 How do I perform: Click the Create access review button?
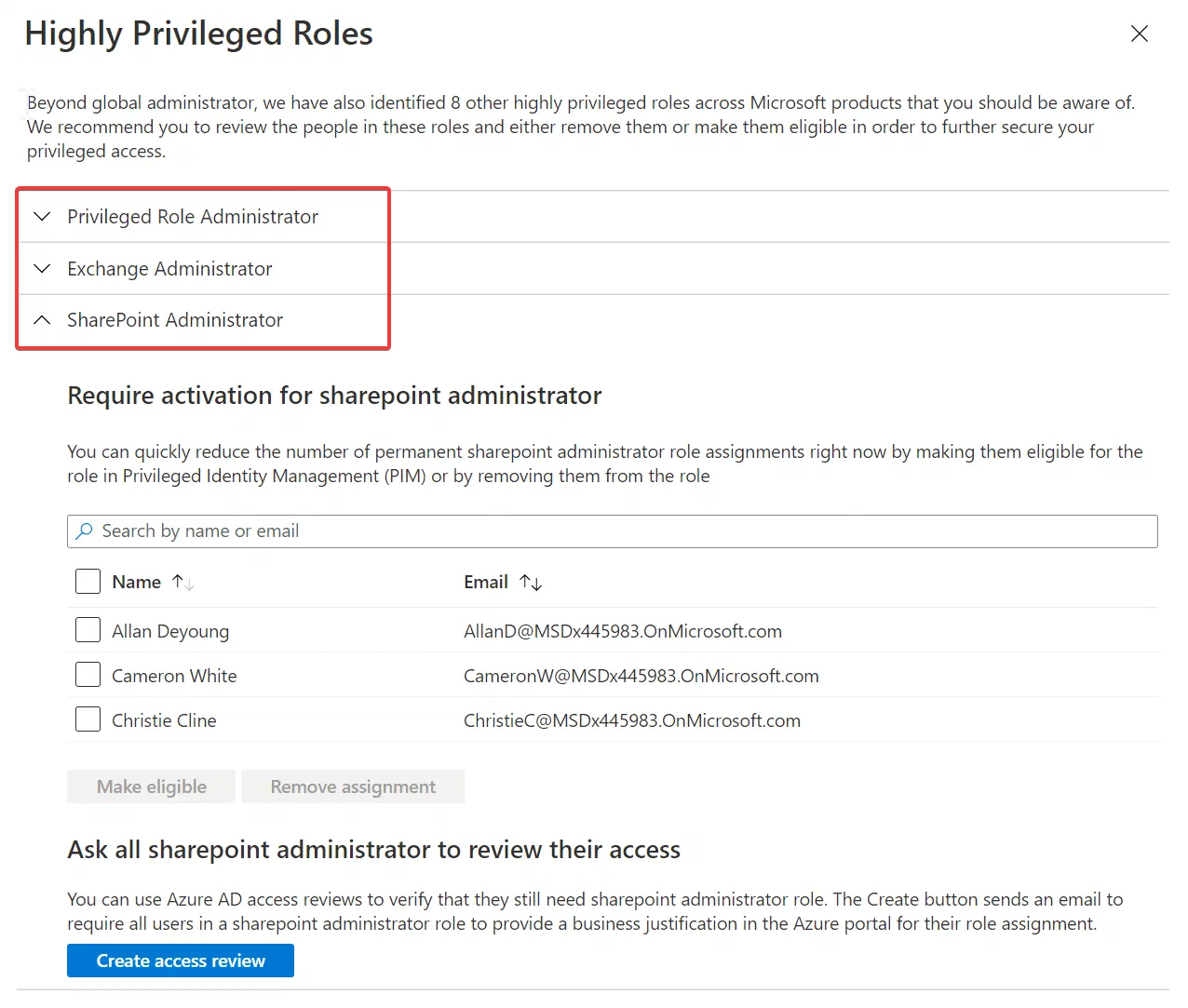pos(181,961)
